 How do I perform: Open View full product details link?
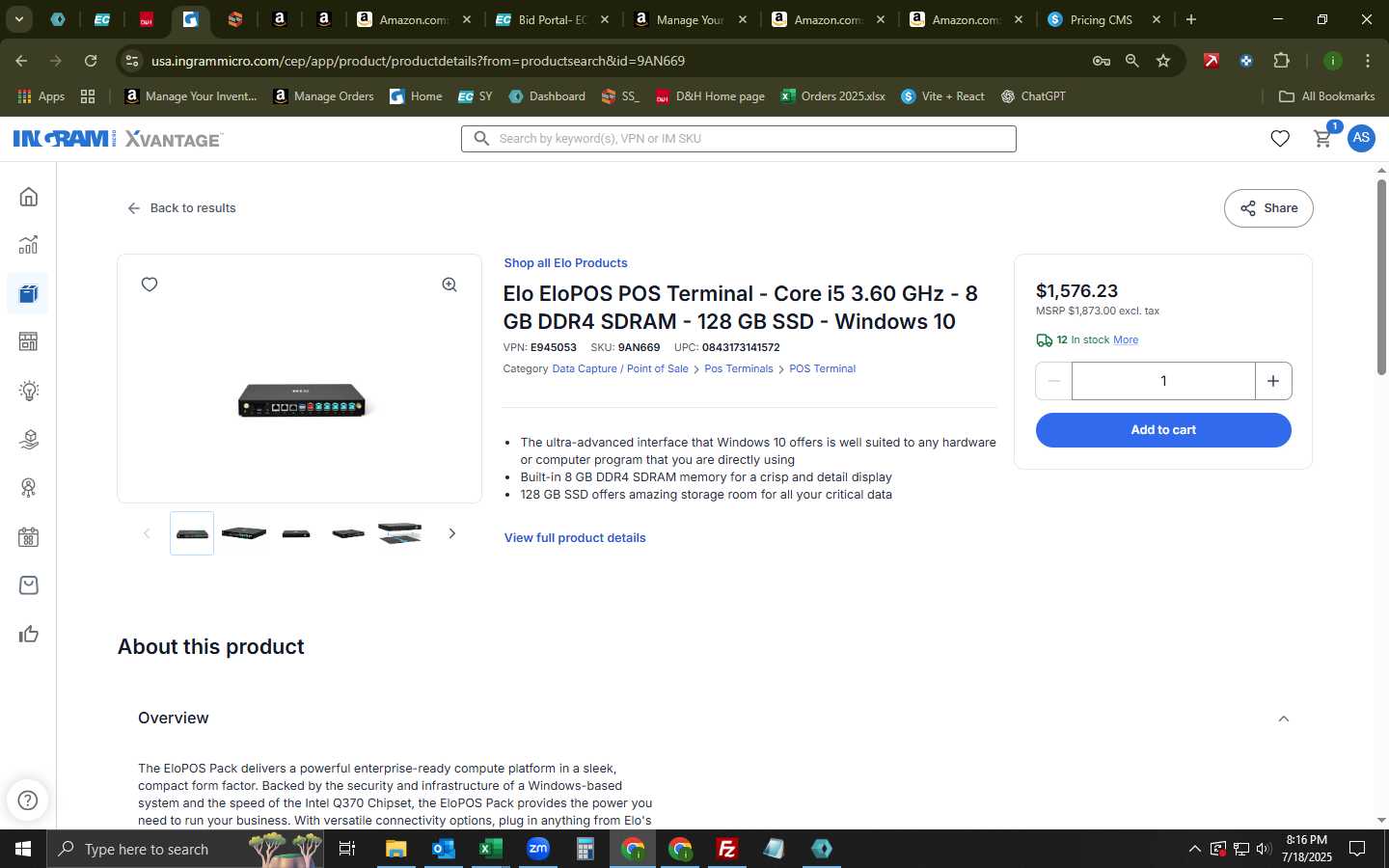pos(575,538)
